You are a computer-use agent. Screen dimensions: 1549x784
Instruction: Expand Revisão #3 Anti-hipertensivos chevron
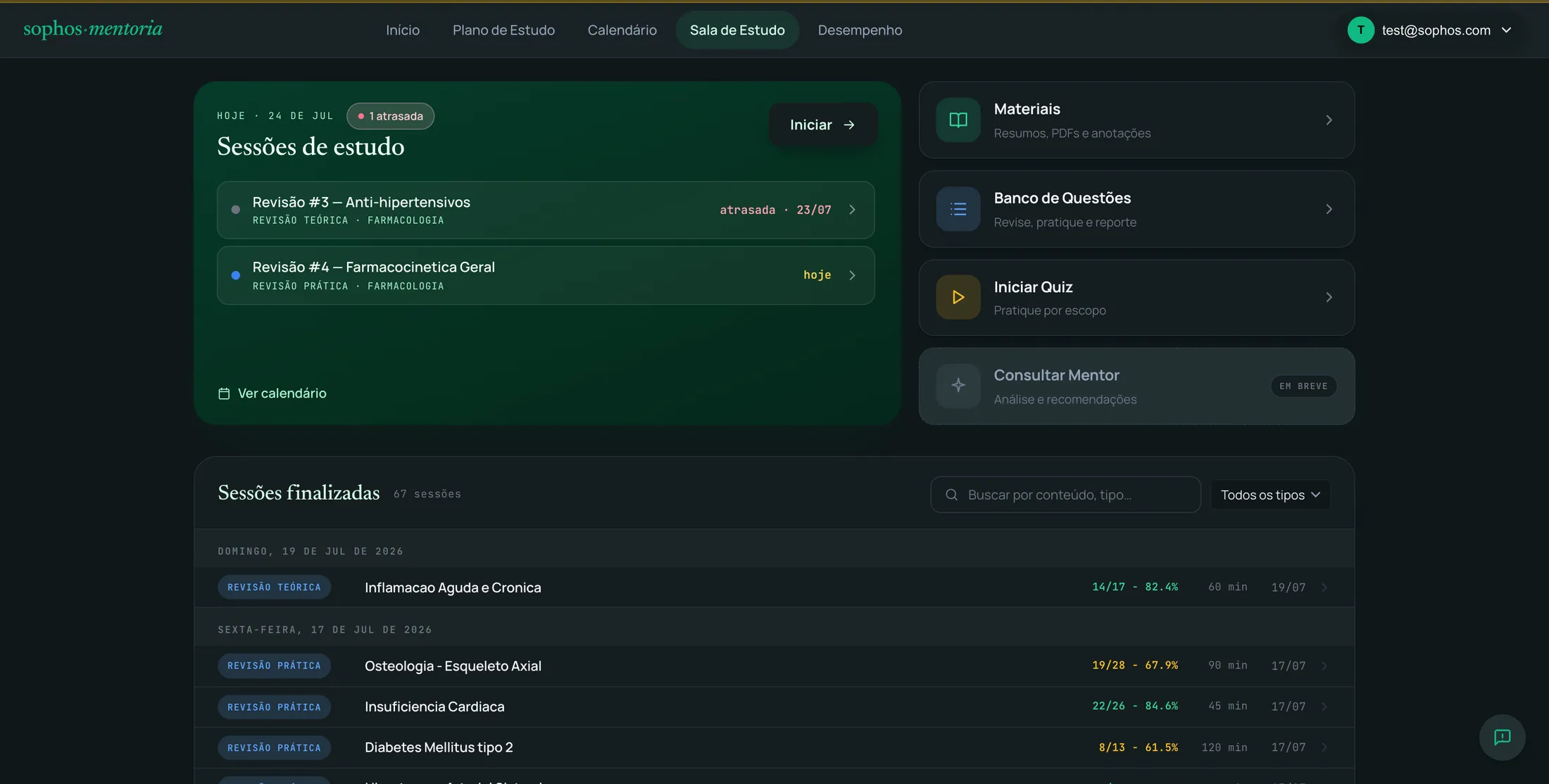click(852, 210)
